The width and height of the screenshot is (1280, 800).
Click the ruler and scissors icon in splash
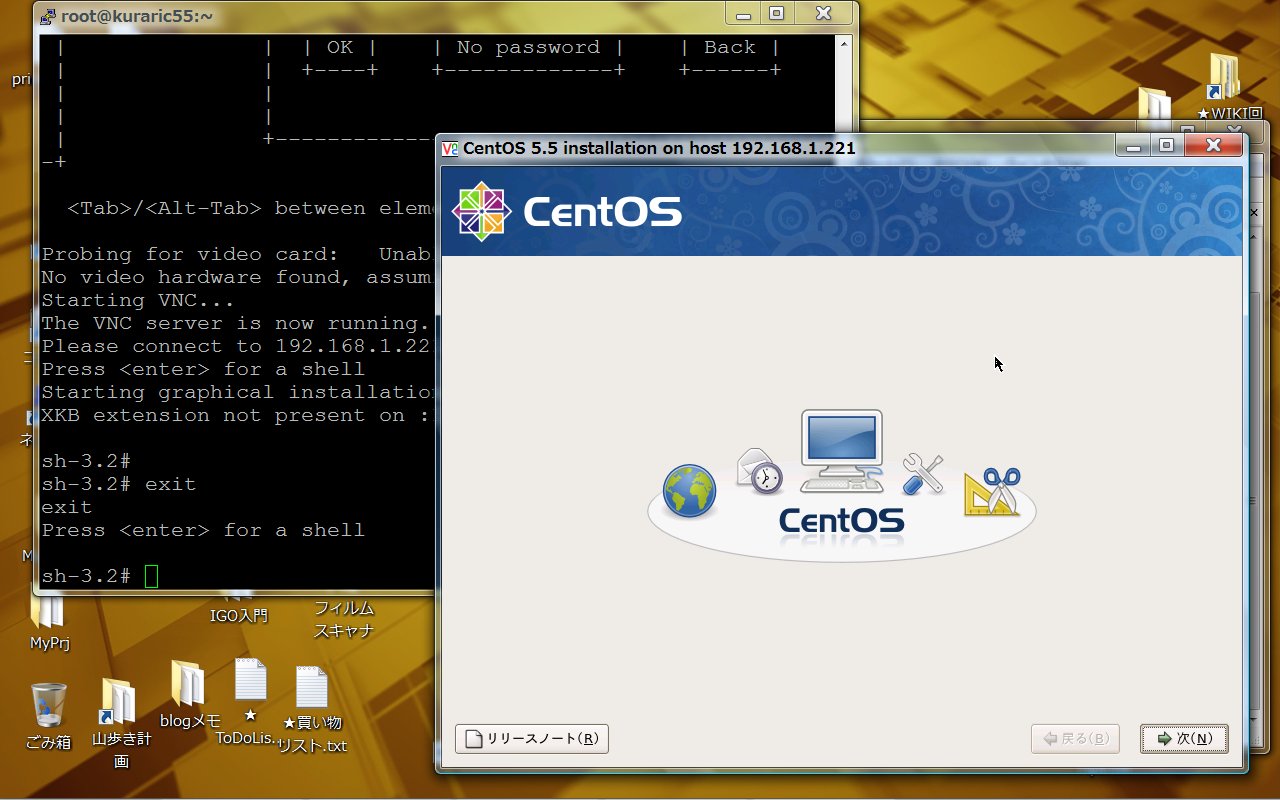(x=992, y=491)
